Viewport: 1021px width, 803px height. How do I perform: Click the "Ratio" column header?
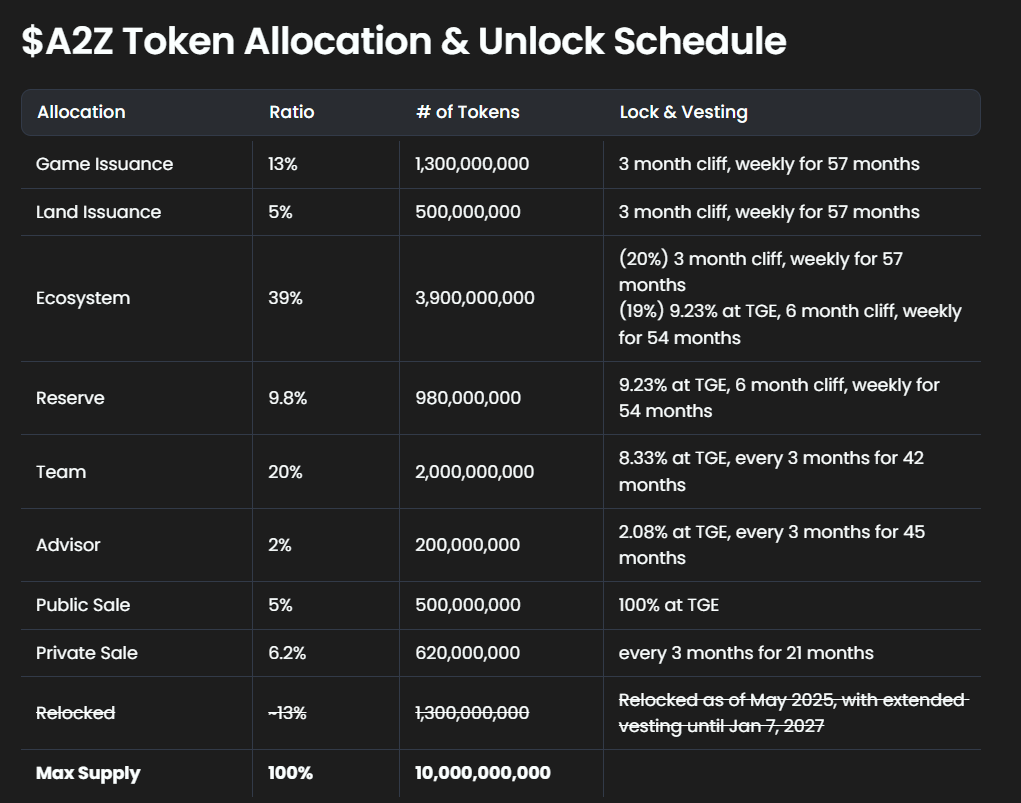click(x=291, y=112)
